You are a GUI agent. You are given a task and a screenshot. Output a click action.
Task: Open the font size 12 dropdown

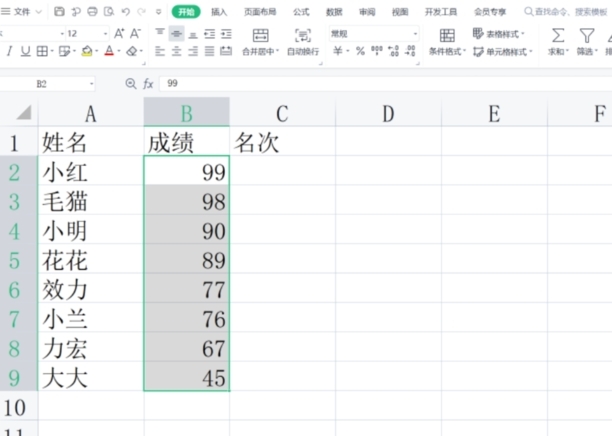point(105,34)
